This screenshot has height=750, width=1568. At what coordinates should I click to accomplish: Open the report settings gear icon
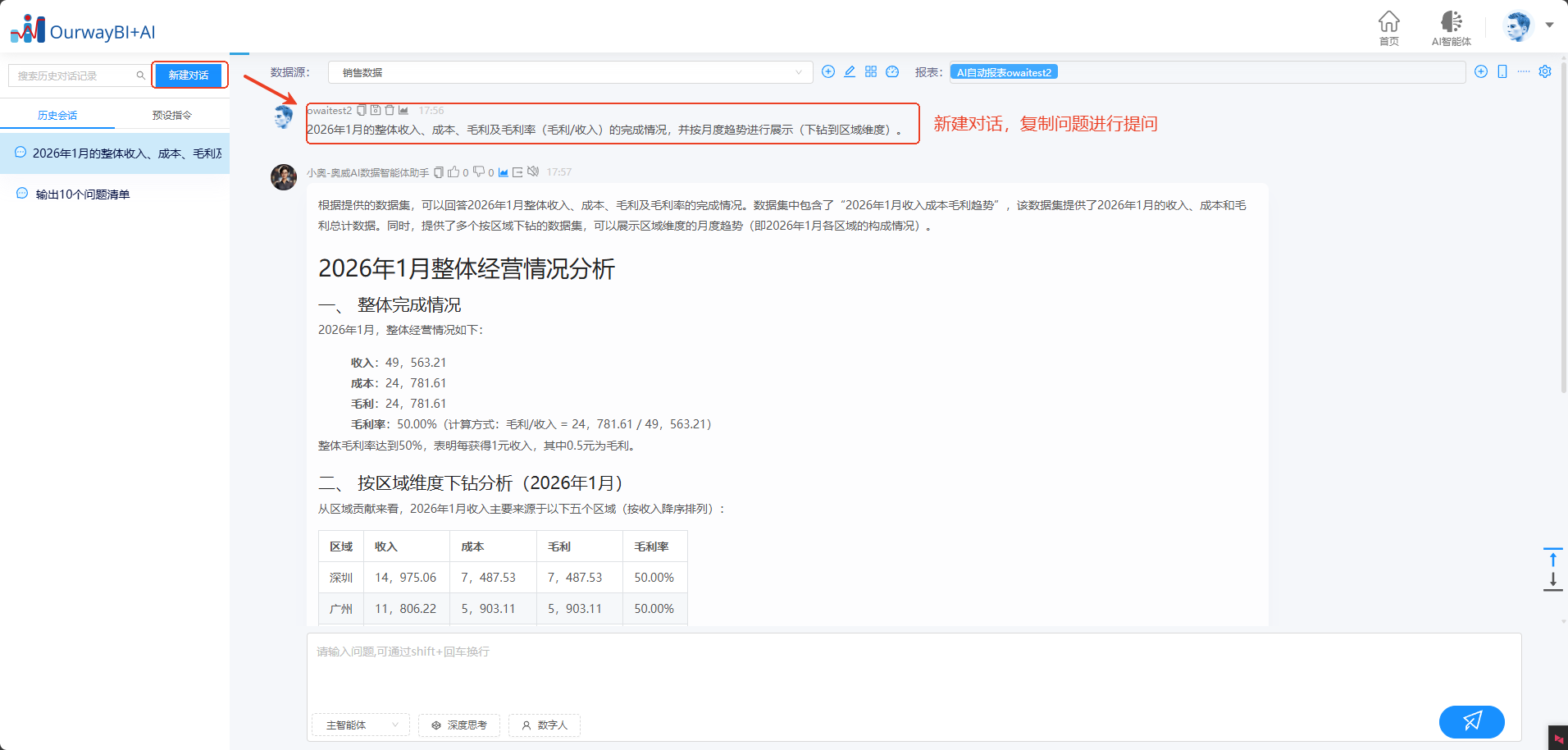[1545, 72]
